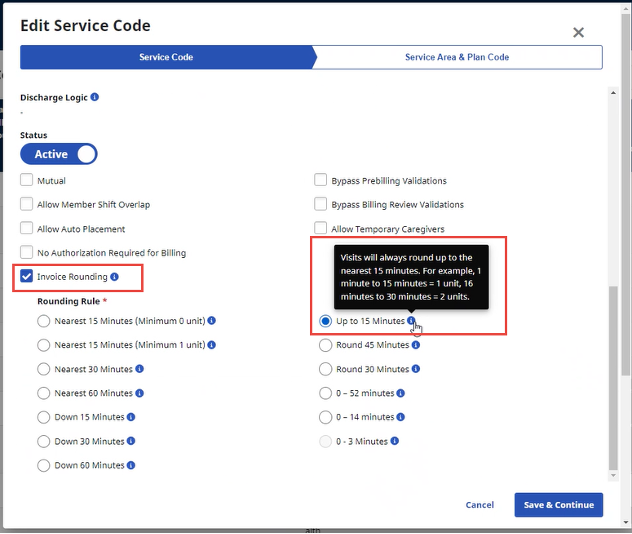
Task: Select the Service Code tab
Action: tap(167, 57)
